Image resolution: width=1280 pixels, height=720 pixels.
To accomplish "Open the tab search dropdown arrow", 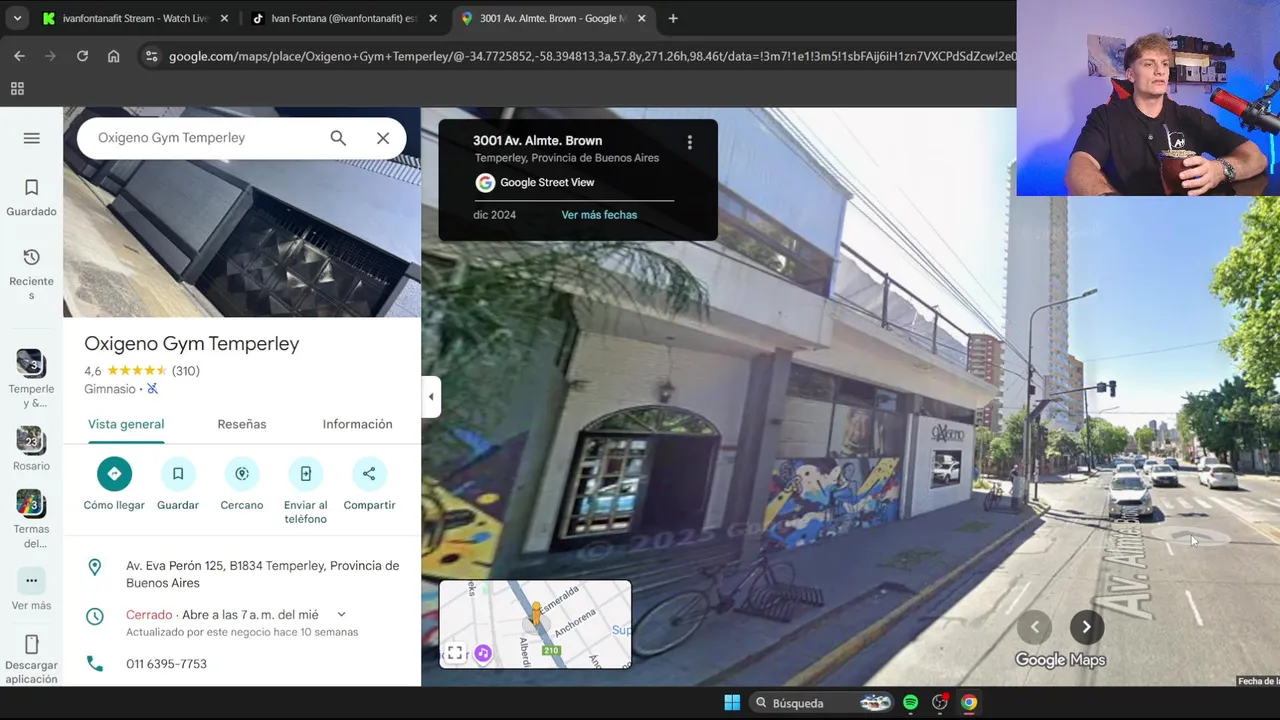I will 17,18.
